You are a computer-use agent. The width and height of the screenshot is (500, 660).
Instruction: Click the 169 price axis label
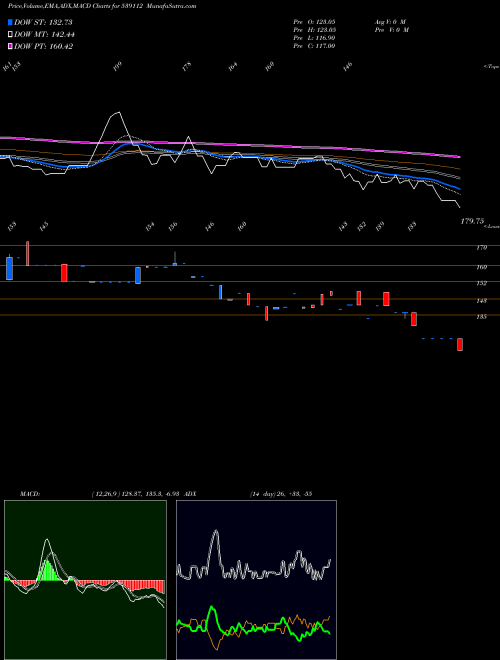coord(481,267)
